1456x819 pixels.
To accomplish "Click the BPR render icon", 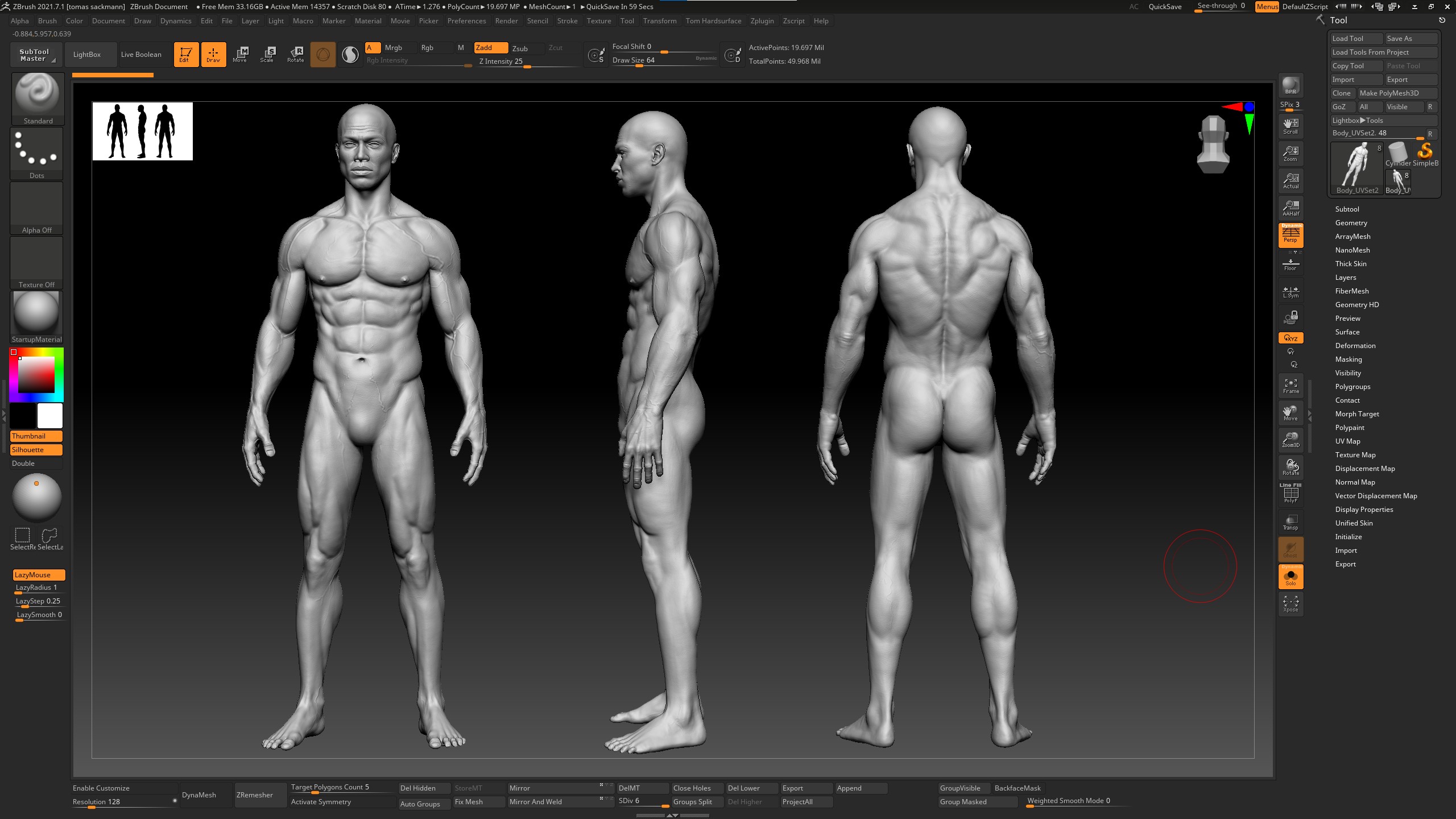I will (1290, 86).
